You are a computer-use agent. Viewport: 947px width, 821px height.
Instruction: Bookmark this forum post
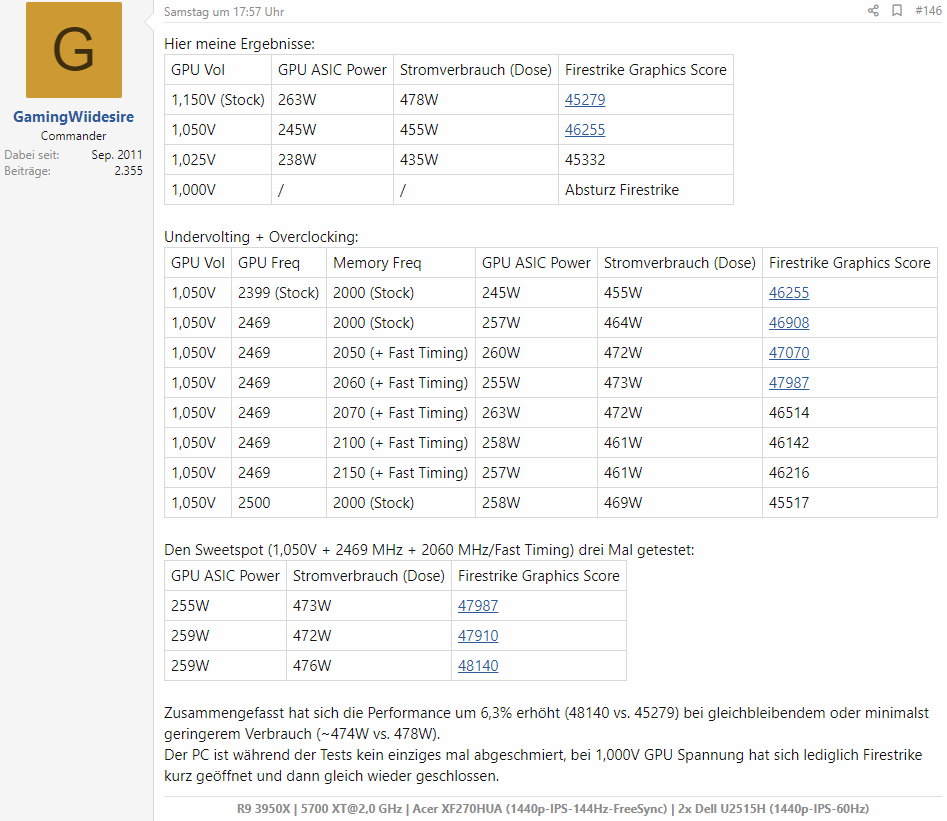coord(897,10)
